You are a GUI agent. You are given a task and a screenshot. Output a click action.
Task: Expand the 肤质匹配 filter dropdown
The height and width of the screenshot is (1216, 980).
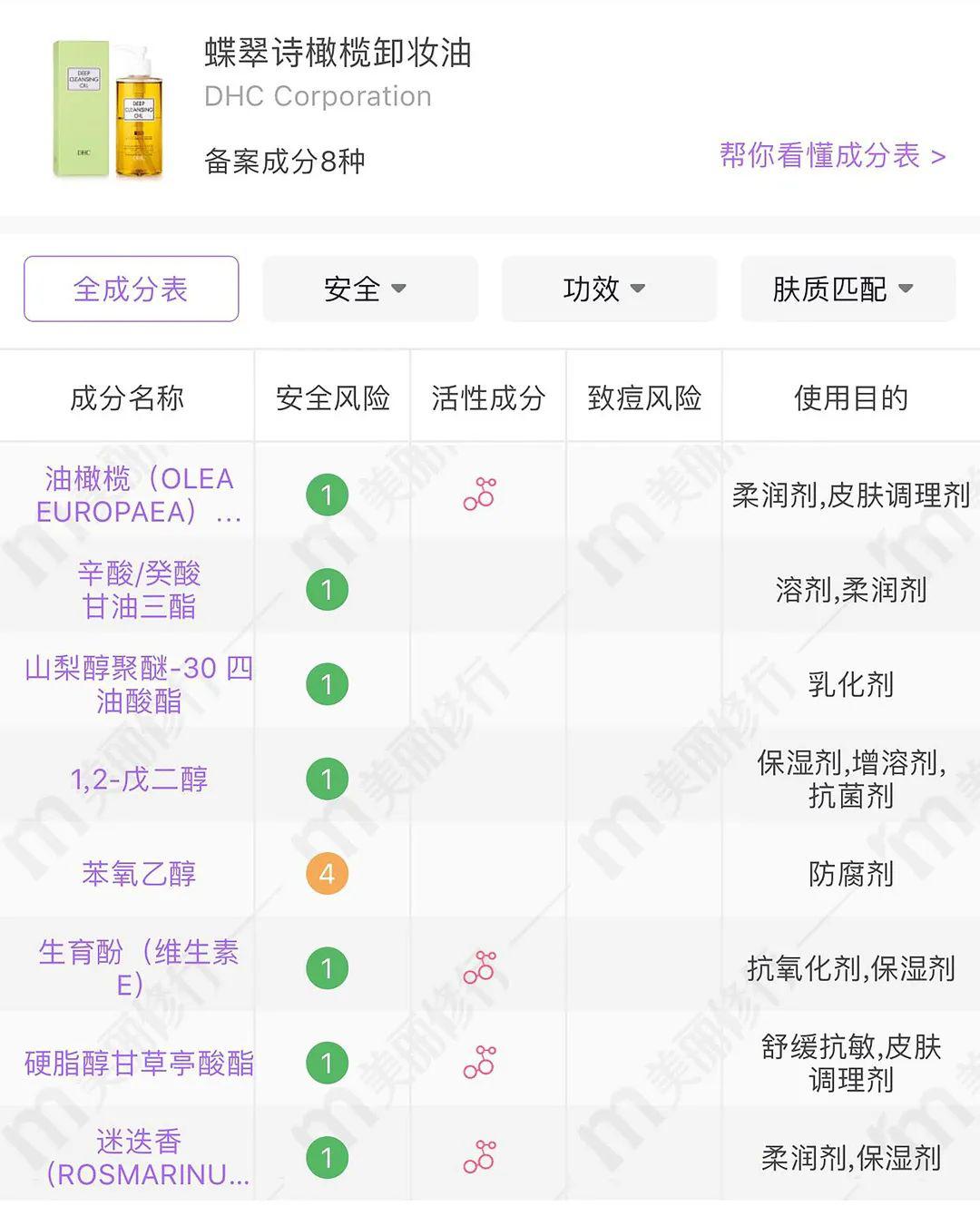[848, 289]
